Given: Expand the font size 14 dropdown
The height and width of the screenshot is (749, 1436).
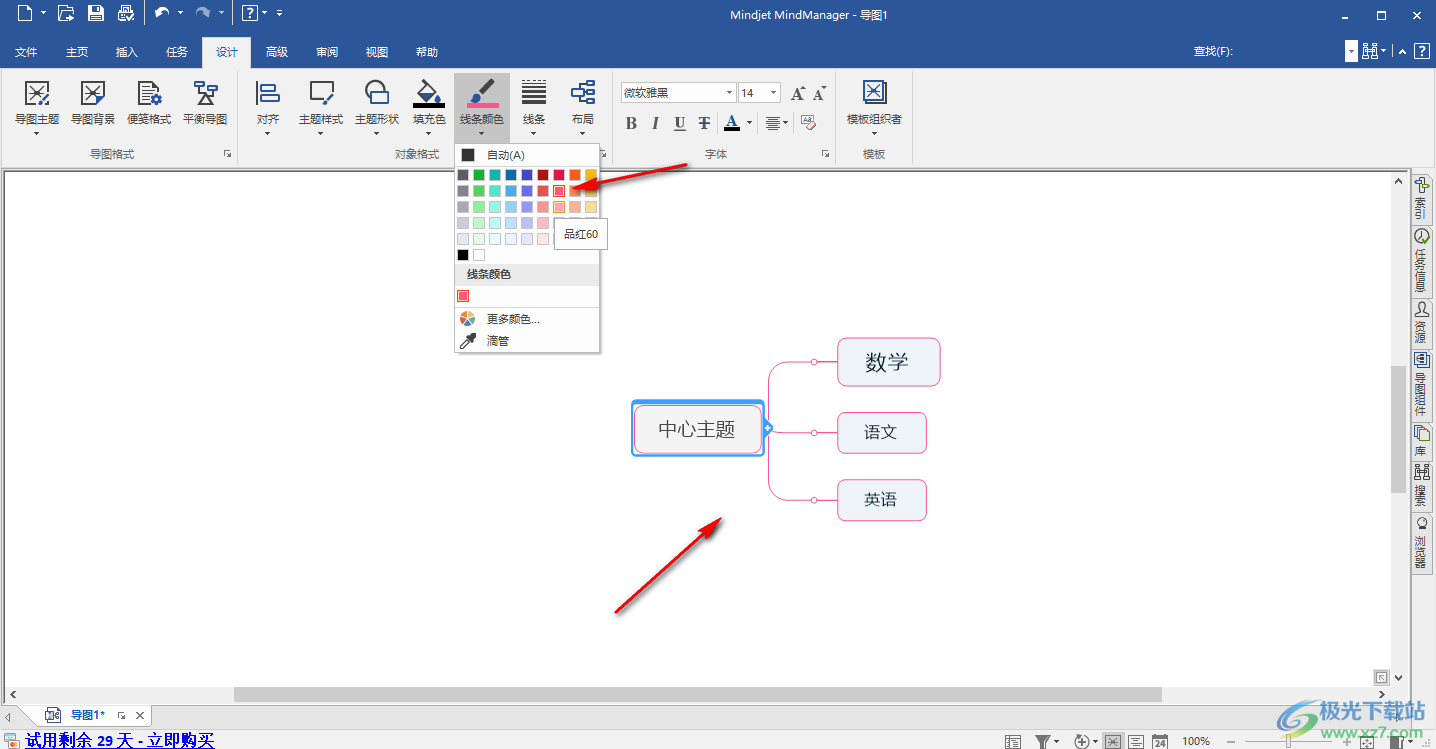Looking at the screenshot, I should point(773,93).
